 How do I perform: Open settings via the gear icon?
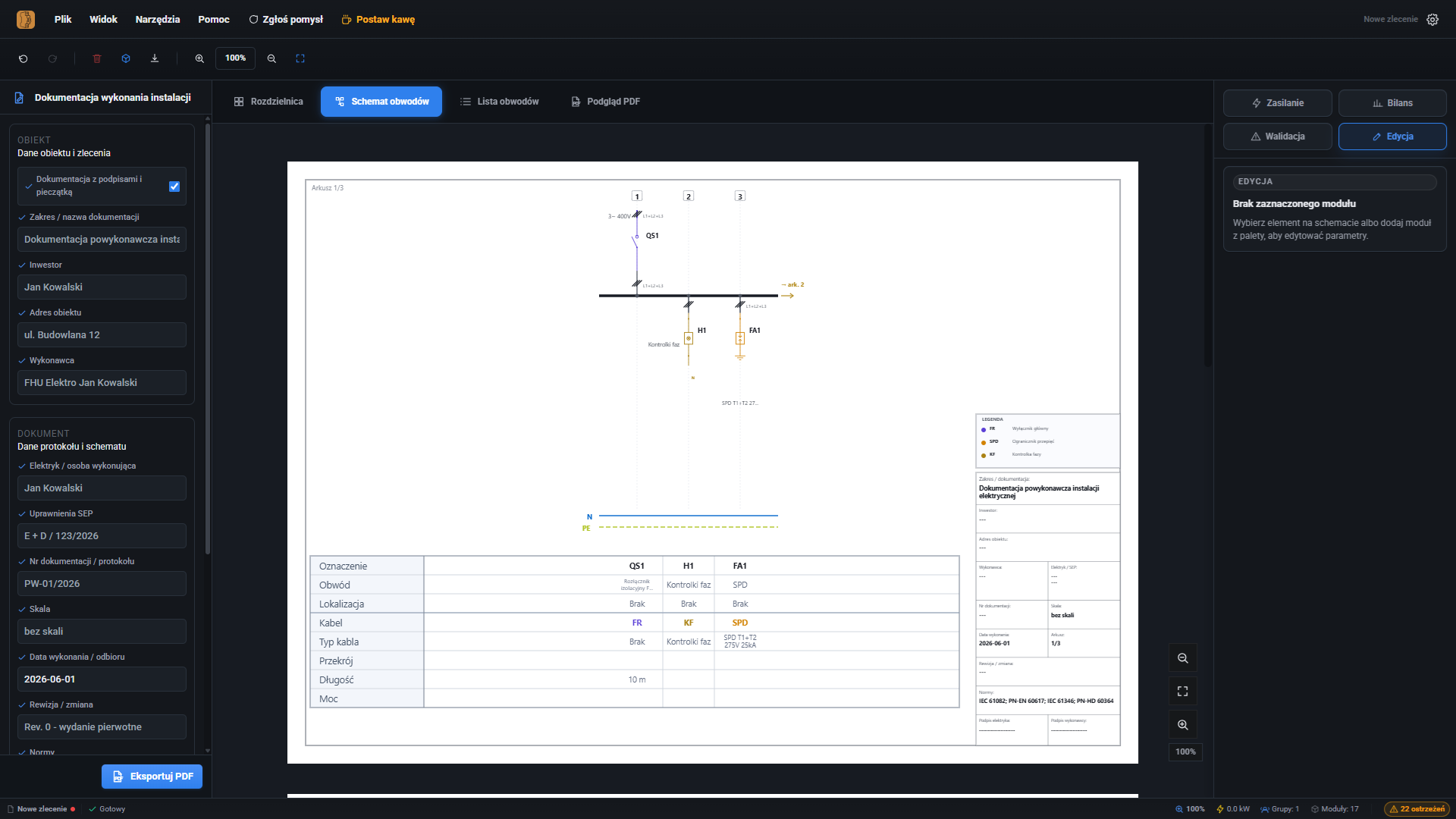coord(1432,20)
